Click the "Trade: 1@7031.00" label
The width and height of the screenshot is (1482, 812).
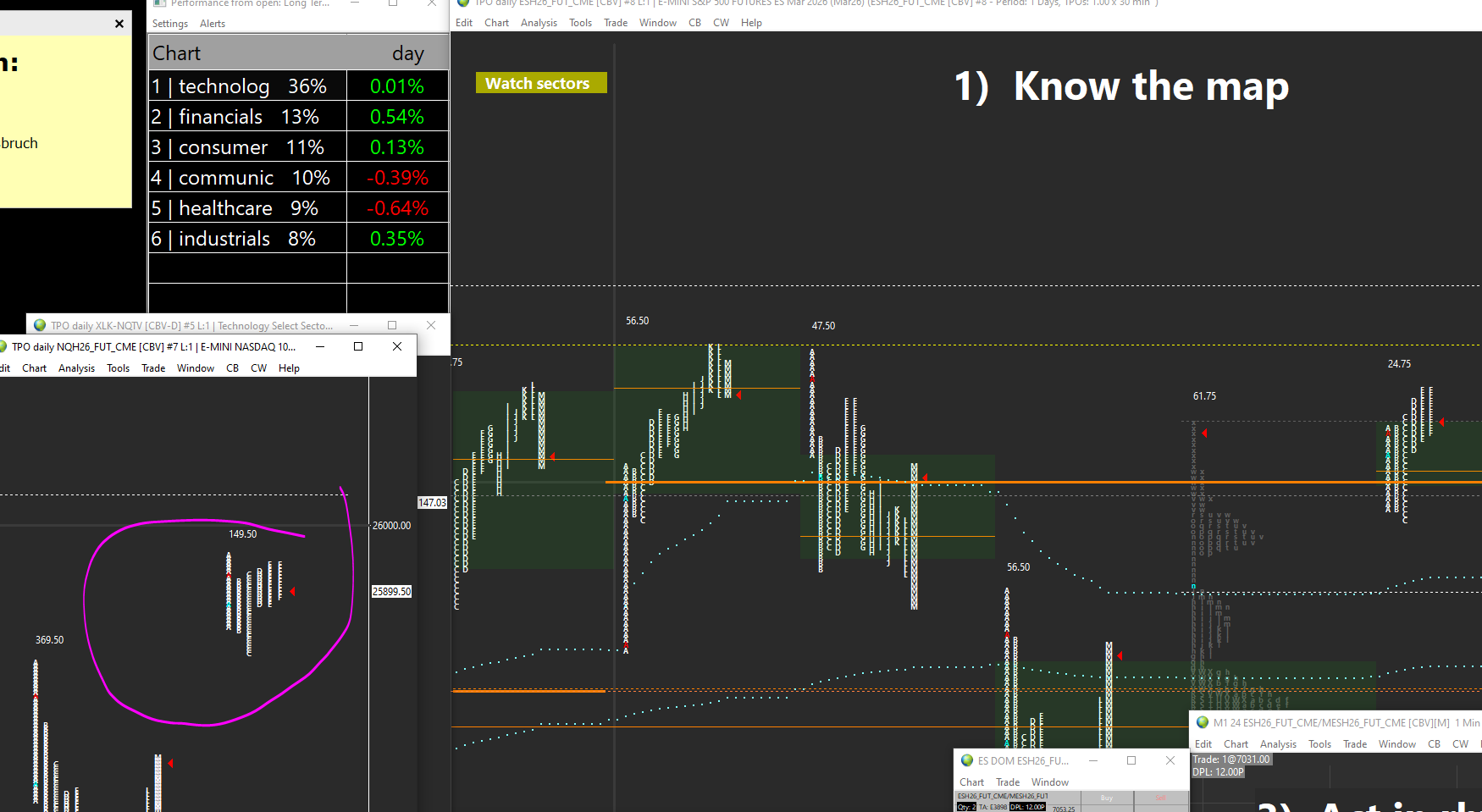1231,760
